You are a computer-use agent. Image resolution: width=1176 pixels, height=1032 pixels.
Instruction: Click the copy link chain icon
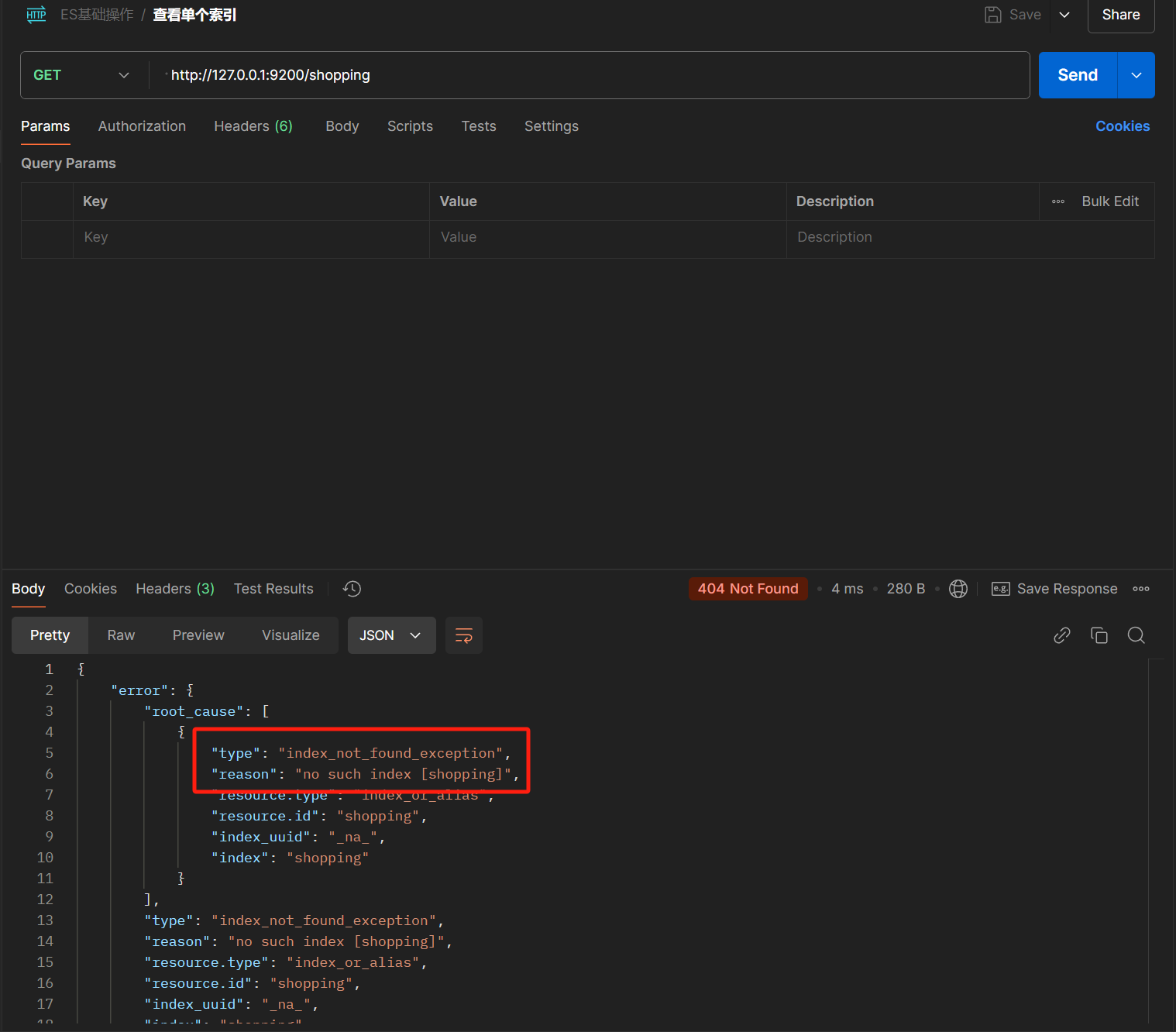click(1062, 635)
